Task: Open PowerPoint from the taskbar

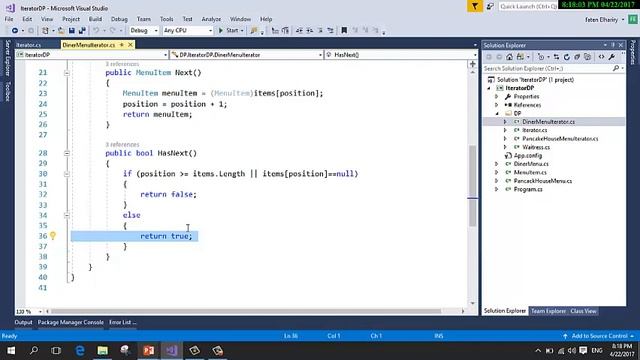Action: (149, 351)
